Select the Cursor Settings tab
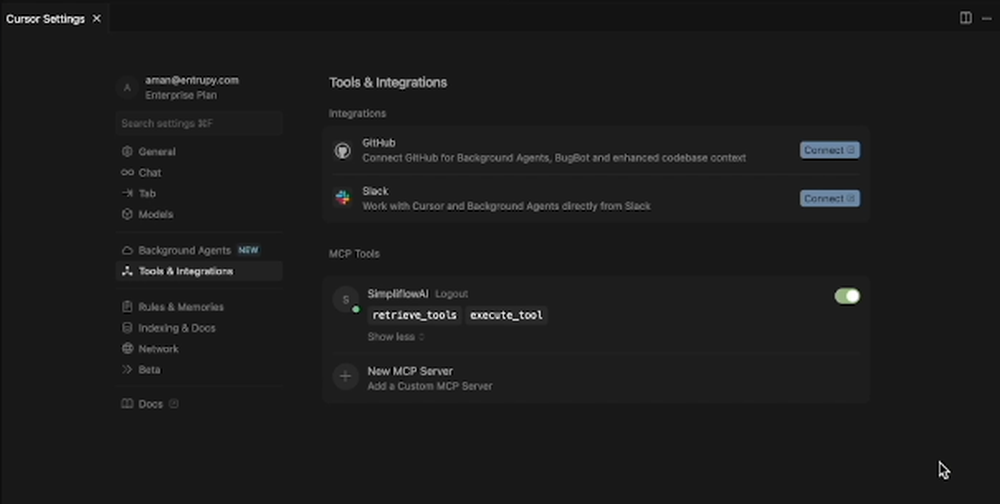The image size is (1000, 504). [x=54, y=19]
